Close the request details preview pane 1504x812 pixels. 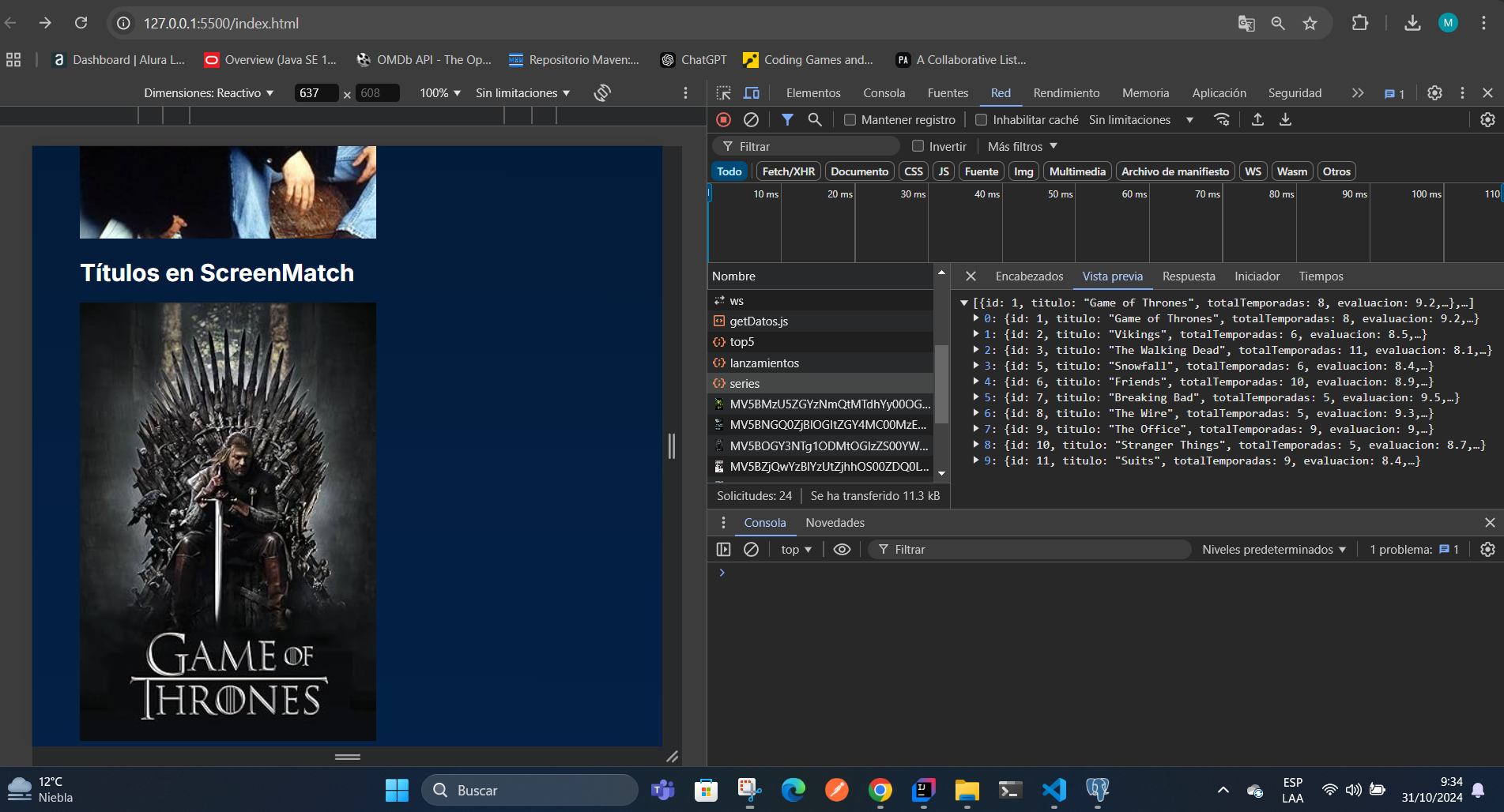pos(971,276)
